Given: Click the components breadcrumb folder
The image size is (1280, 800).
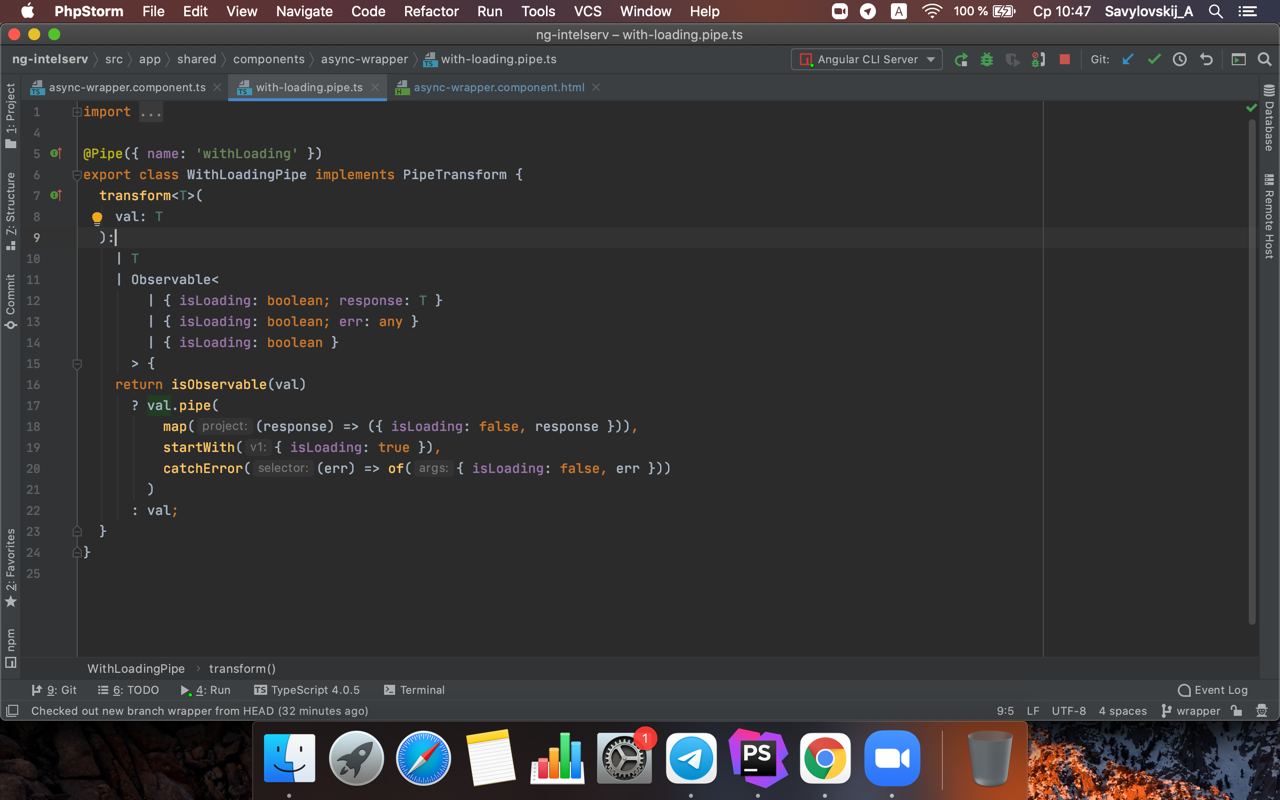Looking at the screenshot, I should click(x=269, y=59).
